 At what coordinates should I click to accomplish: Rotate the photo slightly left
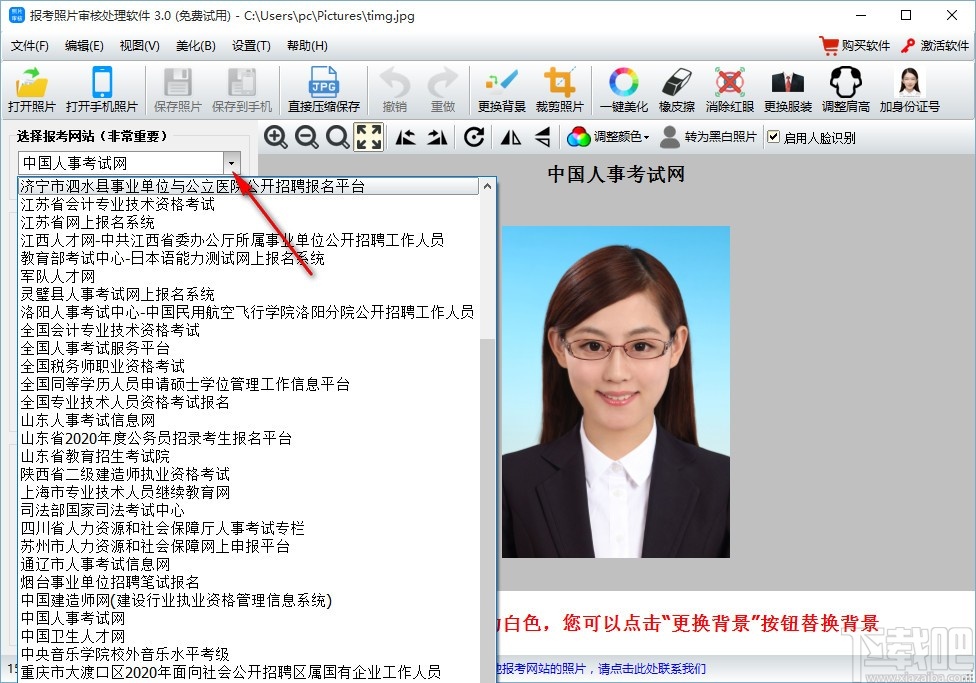coord(406,137)
